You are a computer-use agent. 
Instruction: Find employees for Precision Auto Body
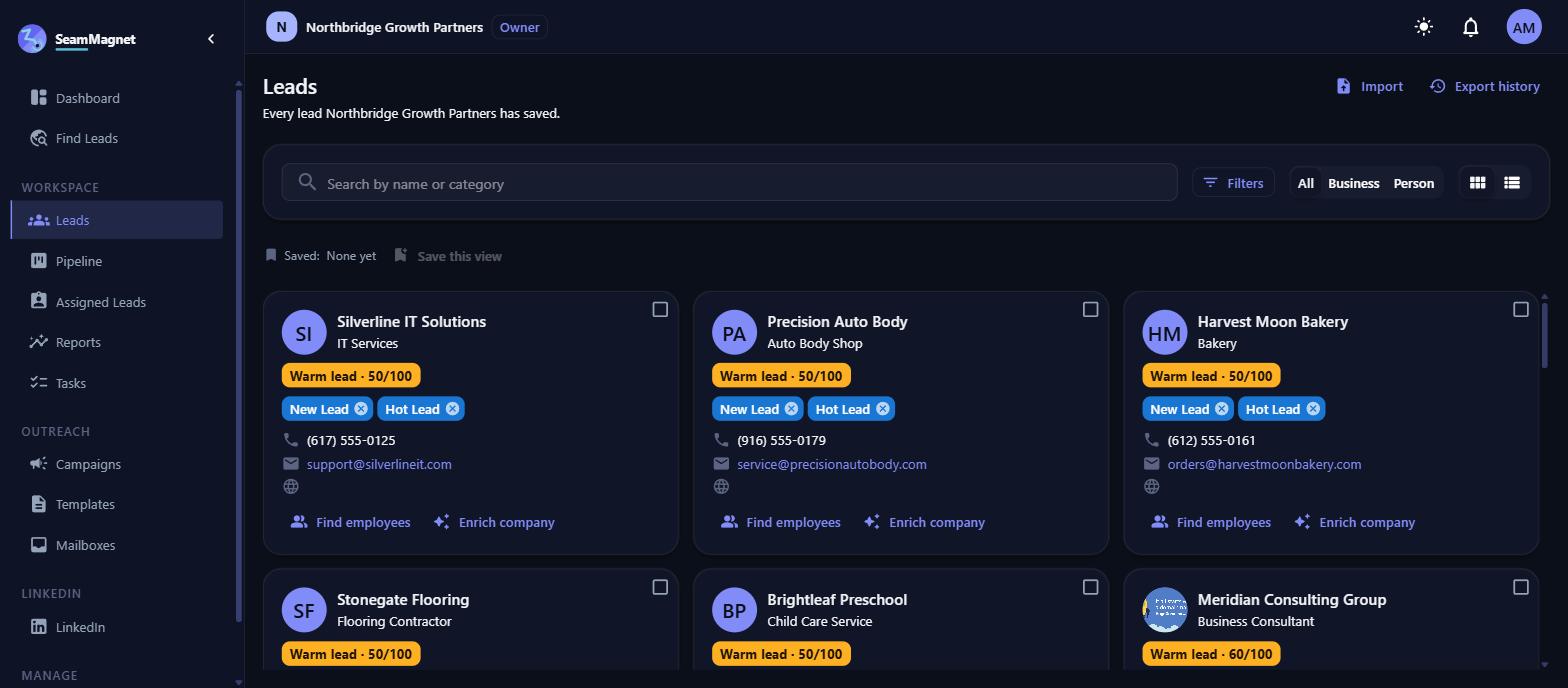780,522
